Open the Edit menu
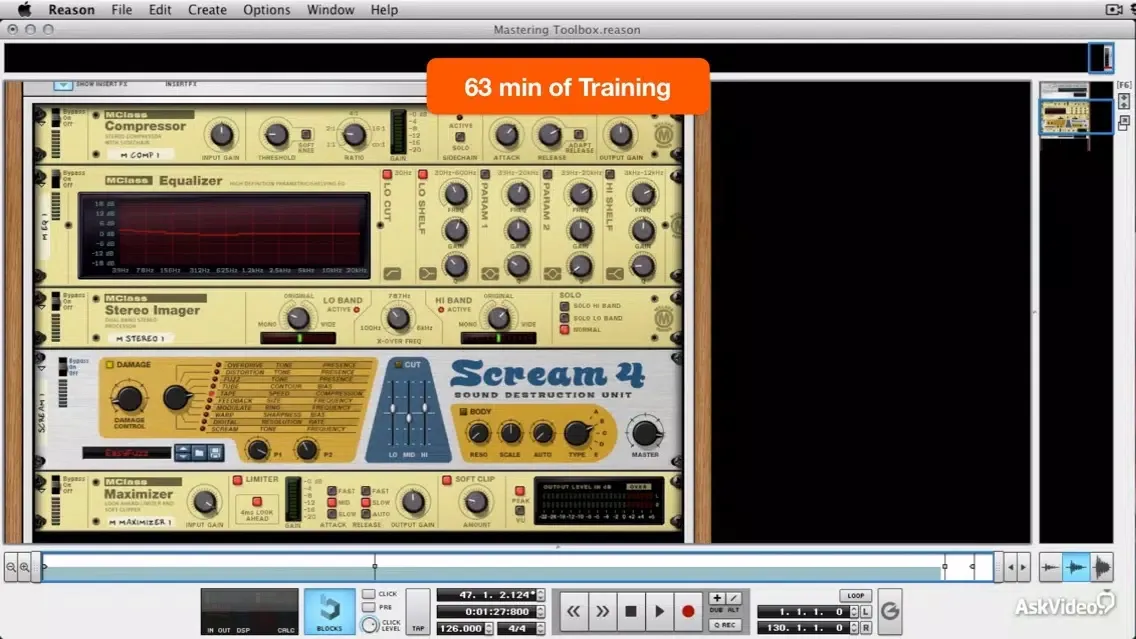The image size is (1136, 639). 160,9
